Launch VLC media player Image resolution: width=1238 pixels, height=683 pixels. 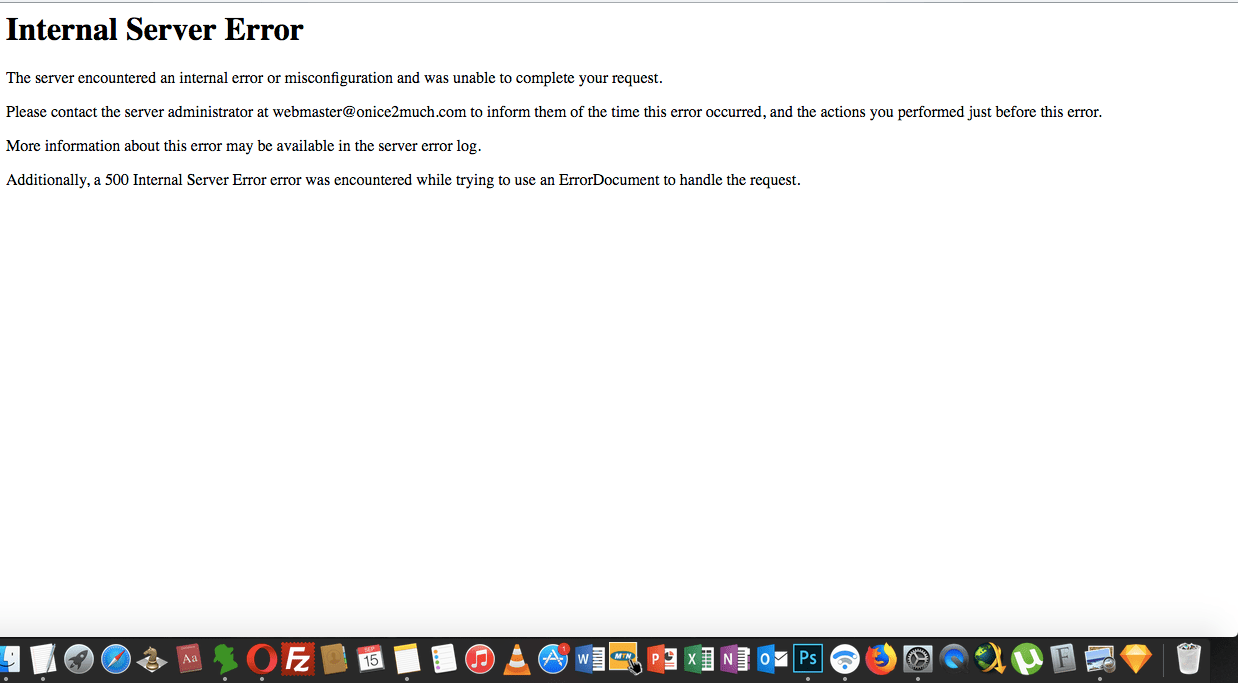pyautogui.click(x=515, y=659)
